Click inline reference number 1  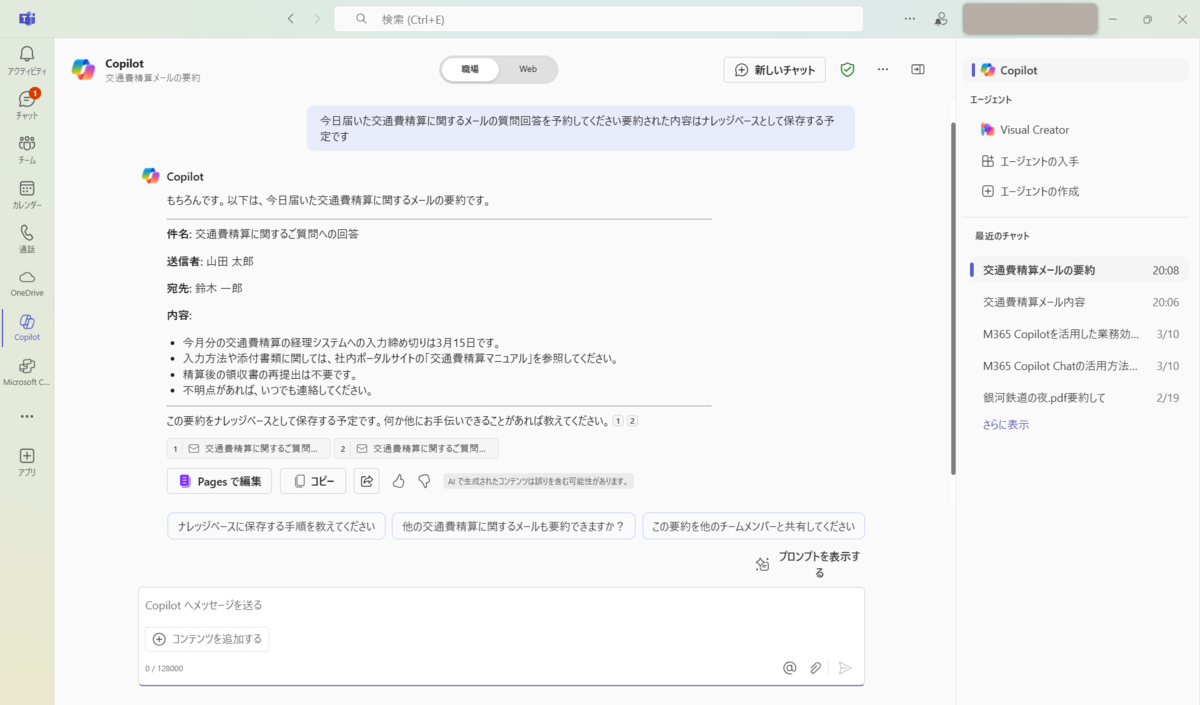point(618,421)
